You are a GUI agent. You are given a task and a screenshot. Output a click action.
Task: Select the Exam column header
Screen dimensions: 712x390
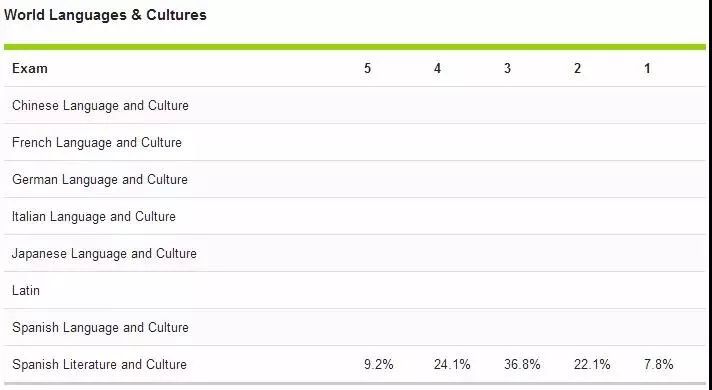[x=30, y=69]
